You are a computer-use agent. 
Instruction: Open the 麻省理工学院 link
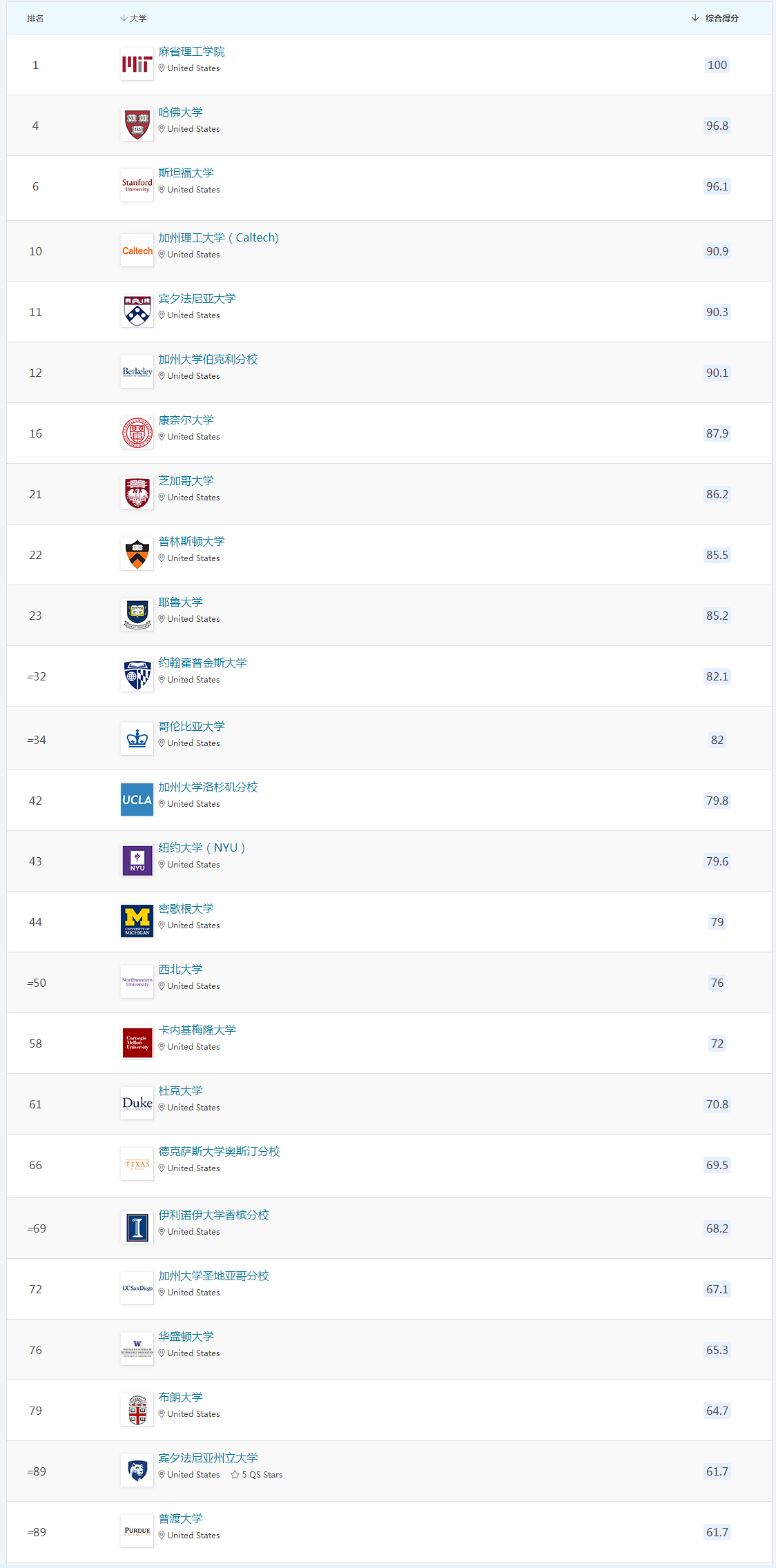coord(191,52)
